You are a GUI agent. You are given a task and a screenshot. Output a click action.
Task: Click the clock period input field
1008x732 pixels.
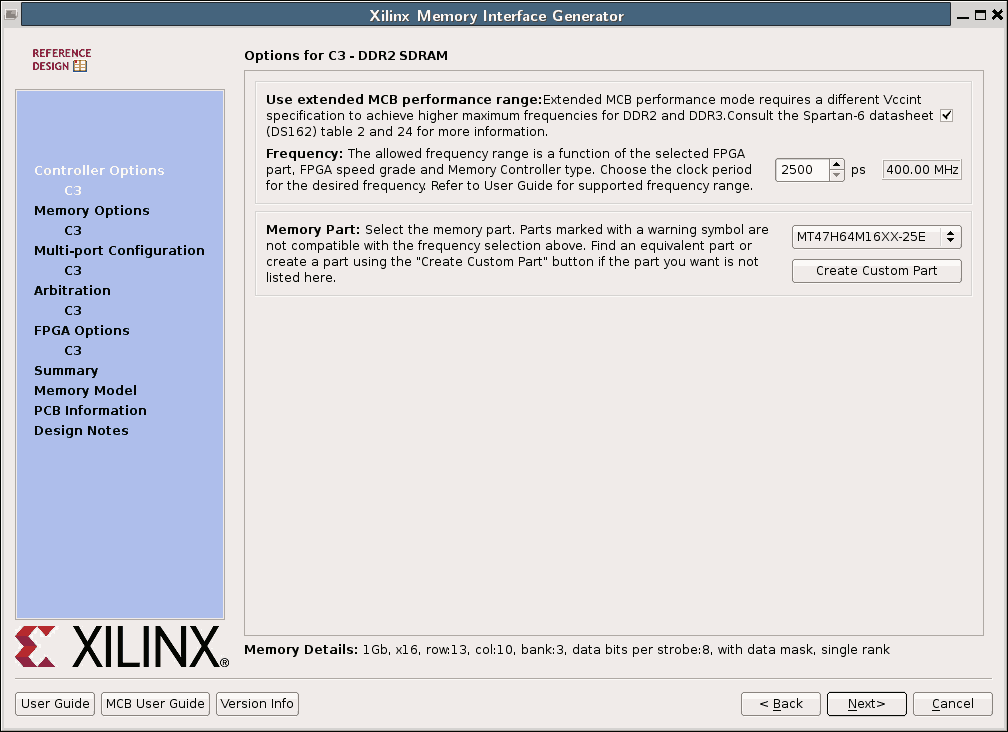point(802,170)
